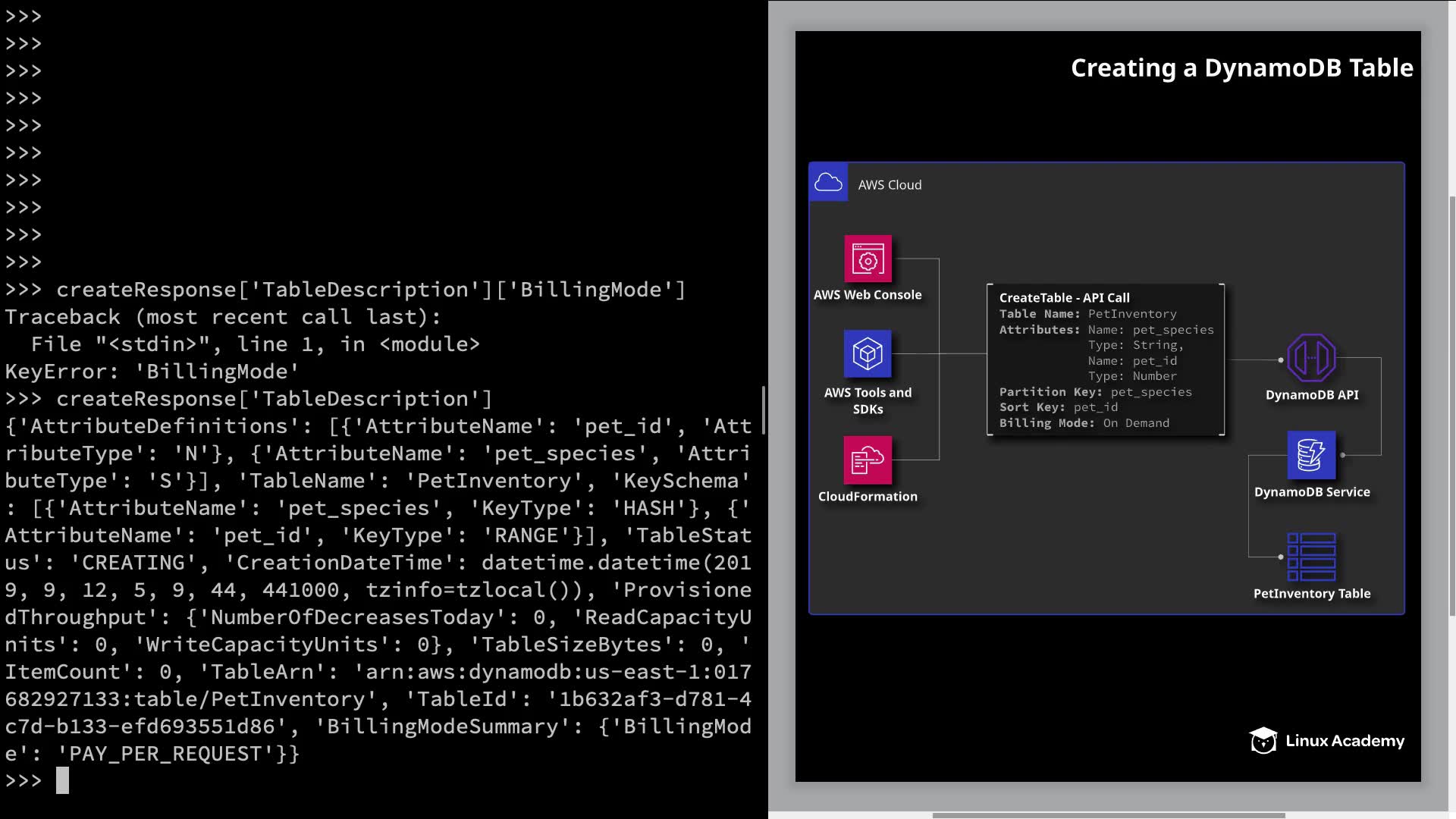Viewport: 1456px width, 819px height.
Task: Click the slide panel horizontal scrollbar
Action: click(x=1107, y=816)
